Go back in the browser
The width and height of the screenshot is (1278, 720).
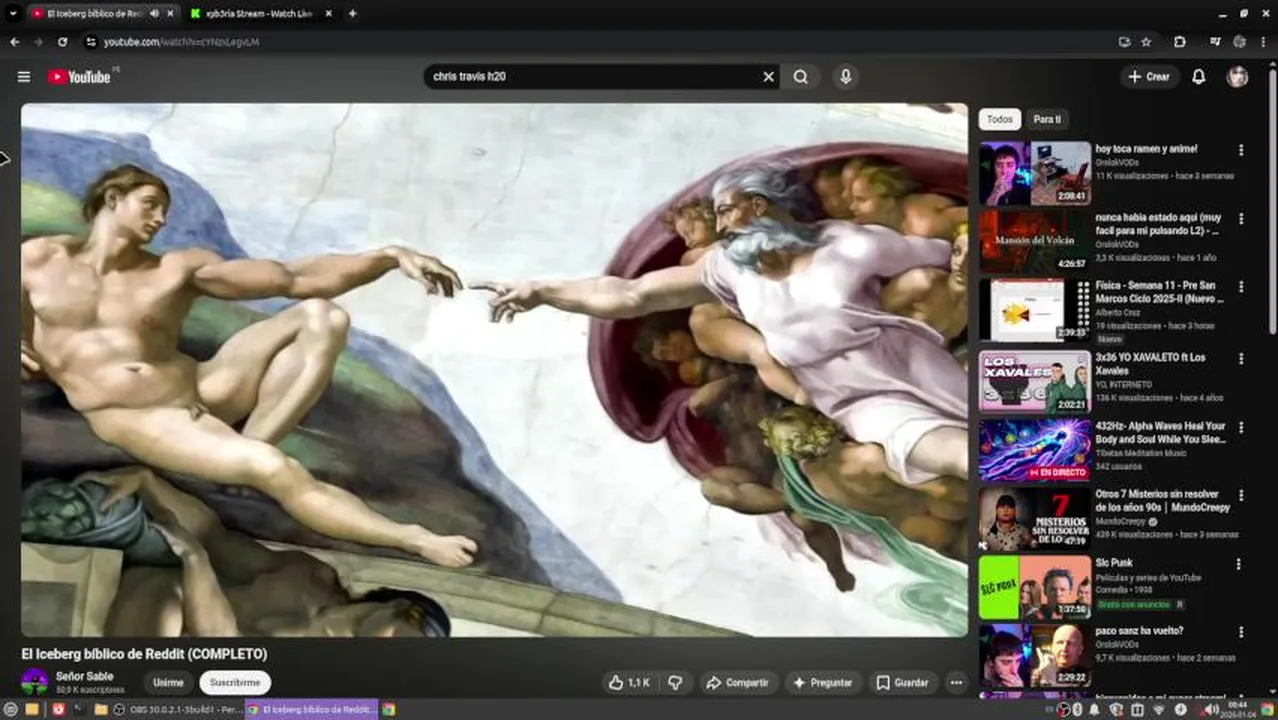(x=14, y=42)
